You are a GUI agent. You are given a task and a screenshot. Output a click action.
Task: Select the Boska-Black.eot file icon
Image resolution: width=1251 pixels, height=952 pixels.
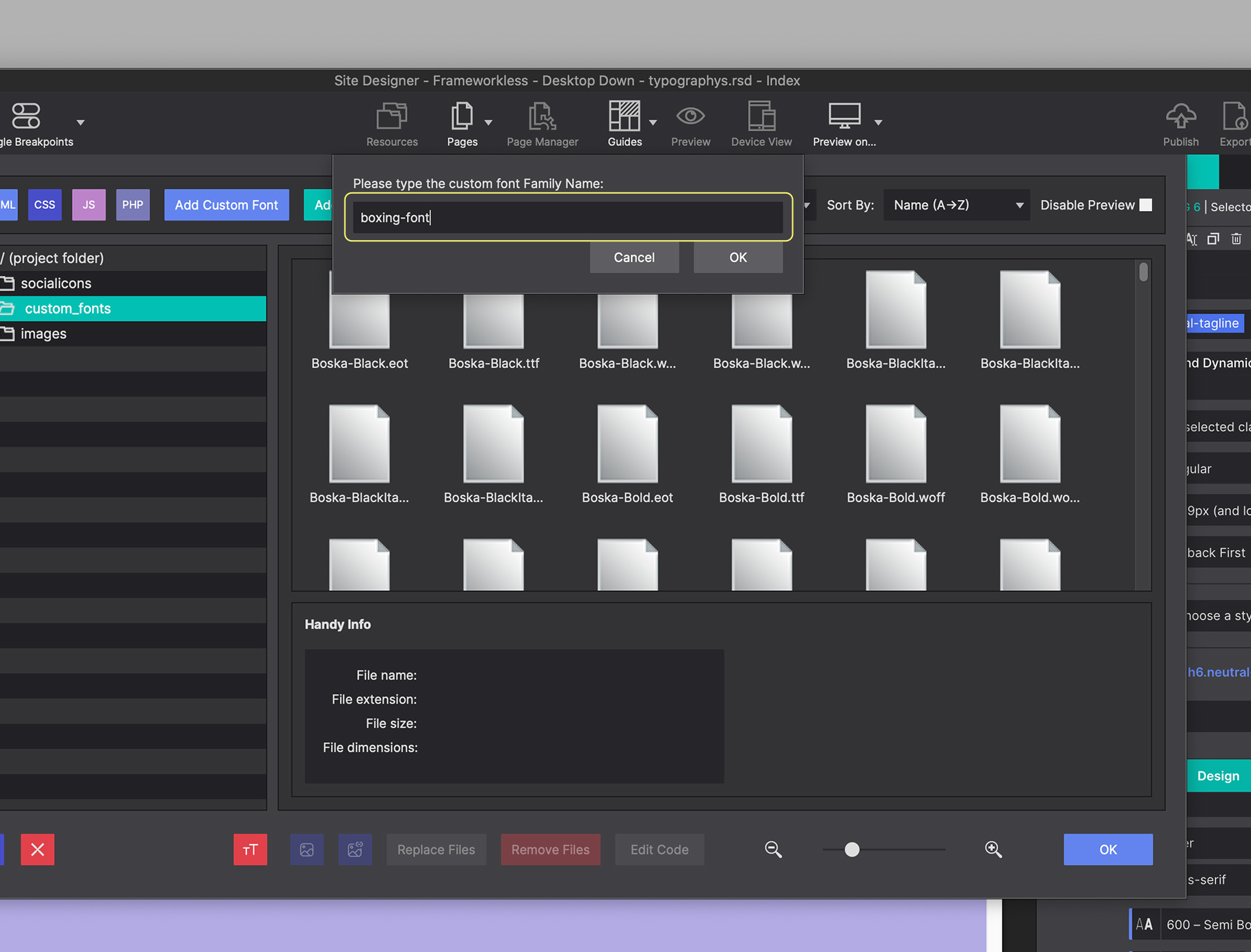pos(360,322)
